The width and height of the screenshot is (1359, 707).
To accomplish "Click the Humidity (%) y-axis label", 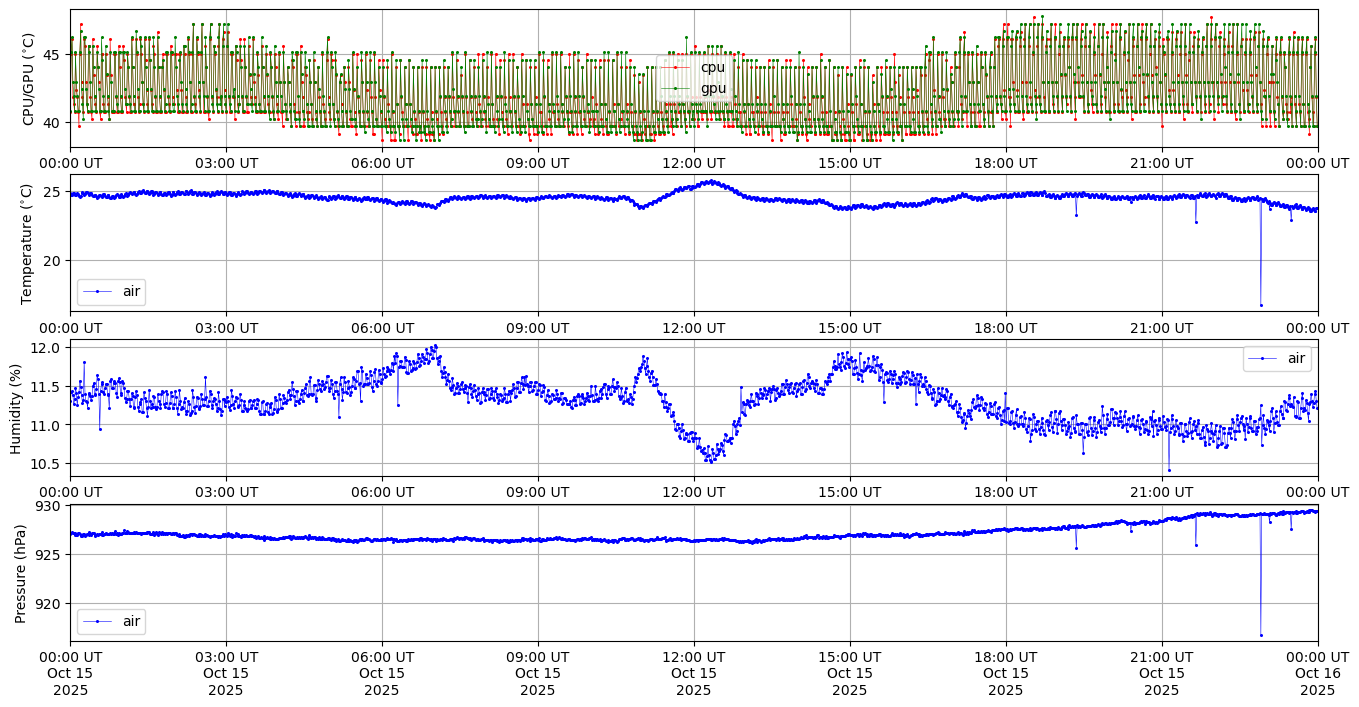I will tap(16, 408).
